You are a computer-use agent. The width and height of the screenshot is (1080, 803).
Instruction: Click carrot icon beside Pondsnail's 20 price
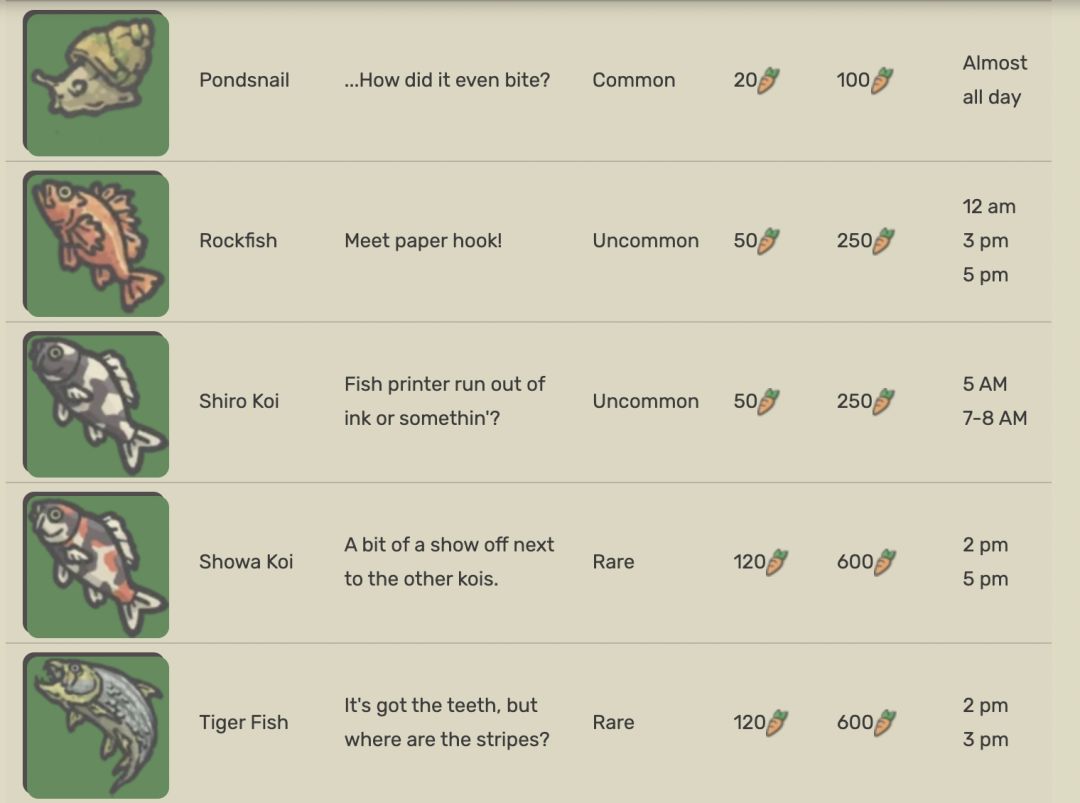[x=768, y=80]
